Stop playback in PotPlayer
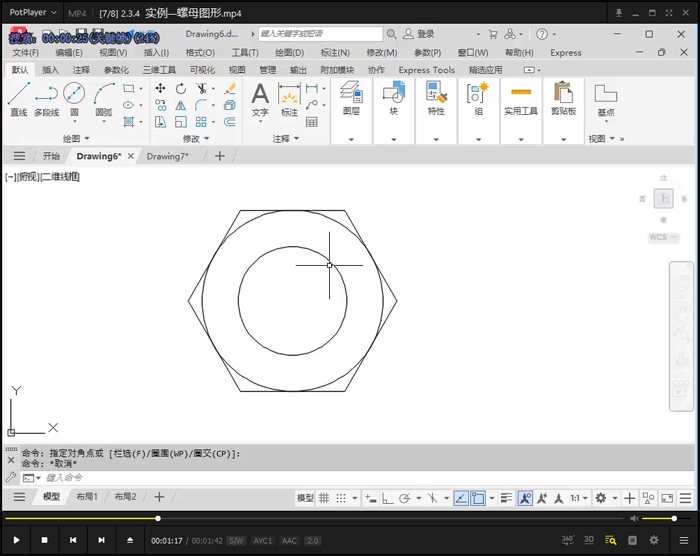 45,540
